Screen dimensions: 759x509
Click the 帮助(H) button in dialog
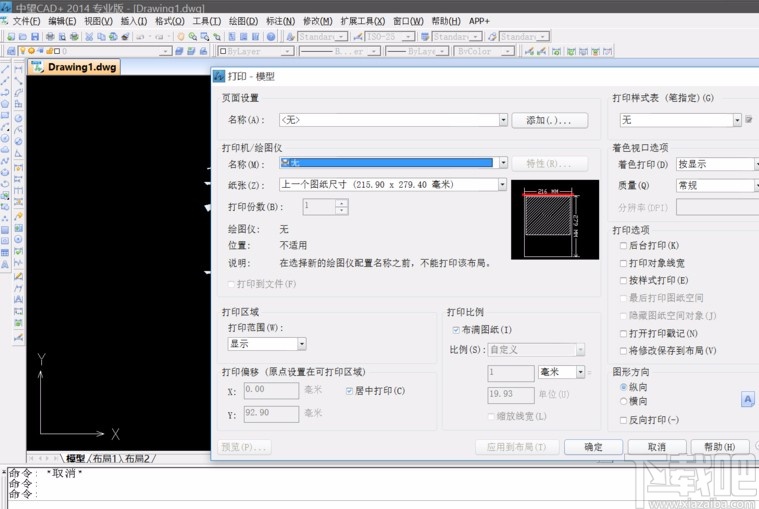click(x=720, y=447)
